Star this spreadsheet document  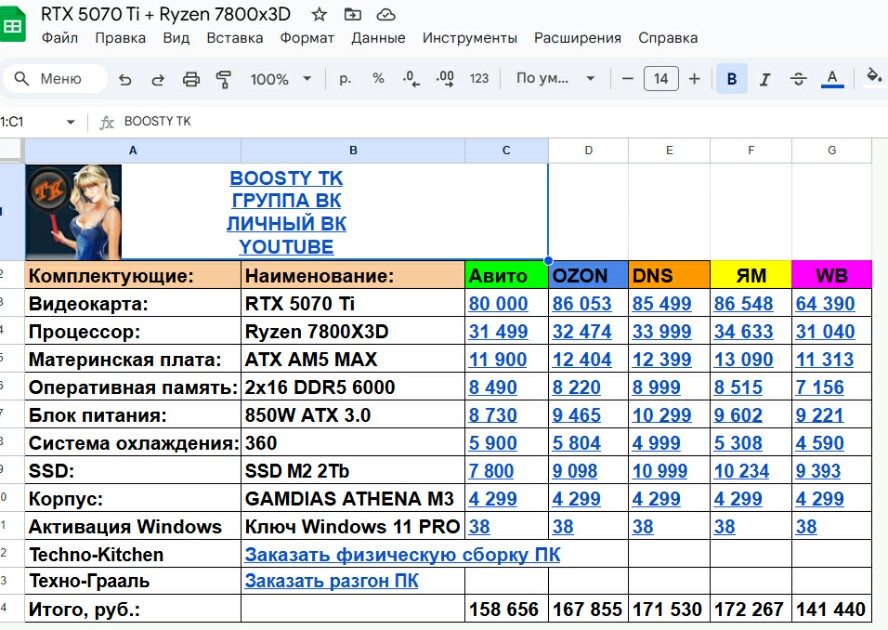319,15
